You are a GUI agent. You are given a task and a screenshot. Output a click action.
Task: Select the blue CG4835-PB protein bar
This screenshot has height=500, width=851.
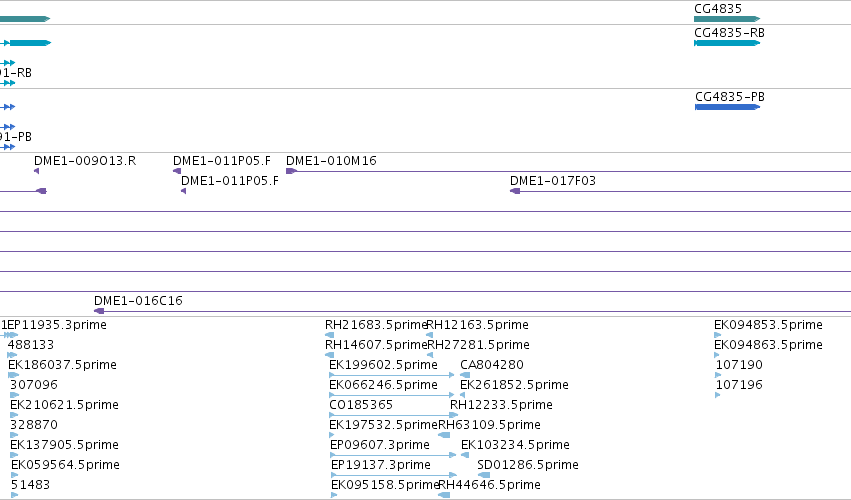tap(727, 107)
